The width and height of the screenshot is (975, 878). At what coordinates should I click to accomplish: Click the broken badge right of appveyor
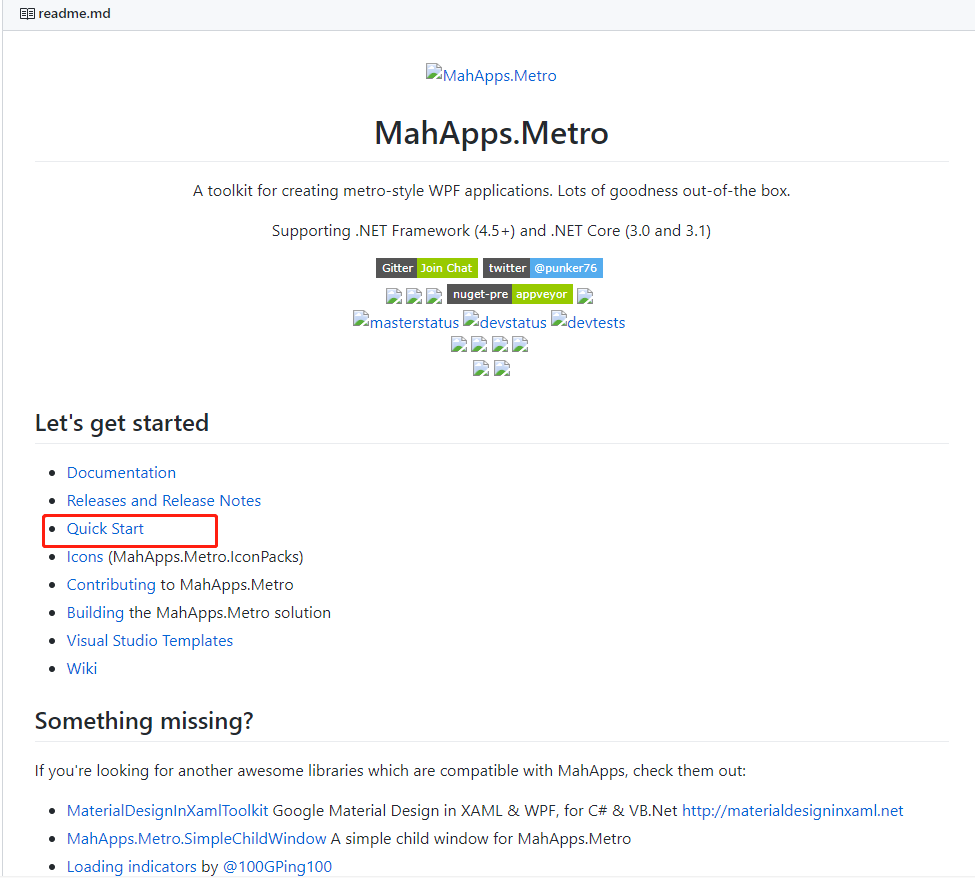(x=585, y=296)
